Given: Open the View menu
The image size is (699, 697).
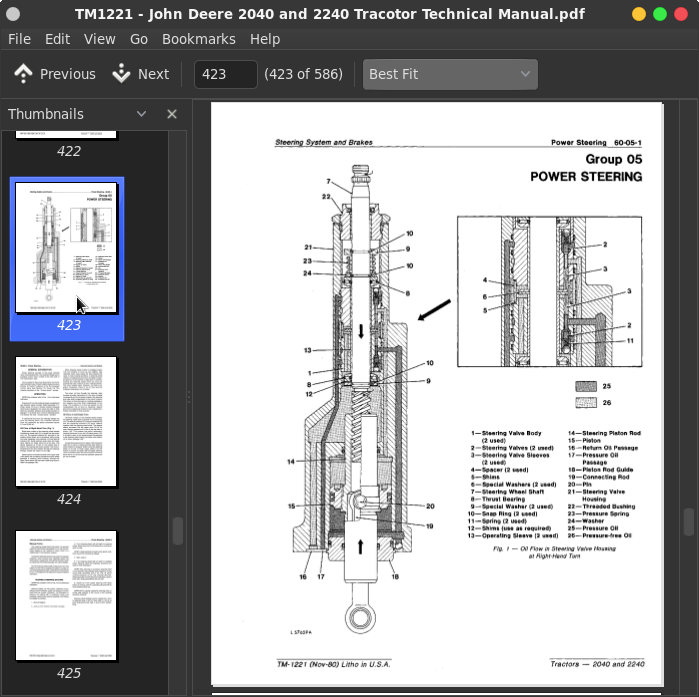Looking at the screenshot, I should point(100,39).
